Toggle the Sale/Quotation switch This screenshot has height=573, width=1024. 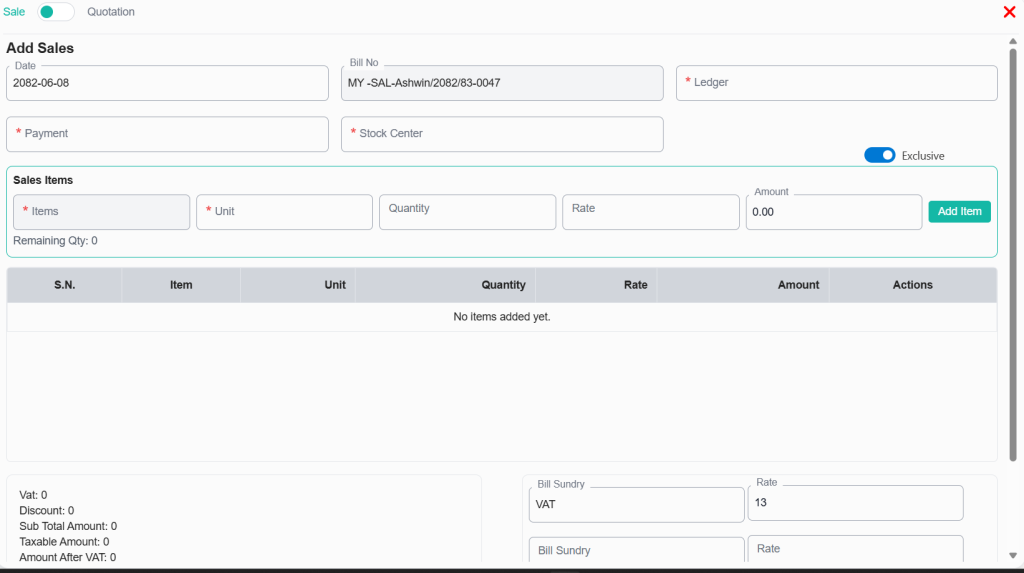(x=56, y=12)
